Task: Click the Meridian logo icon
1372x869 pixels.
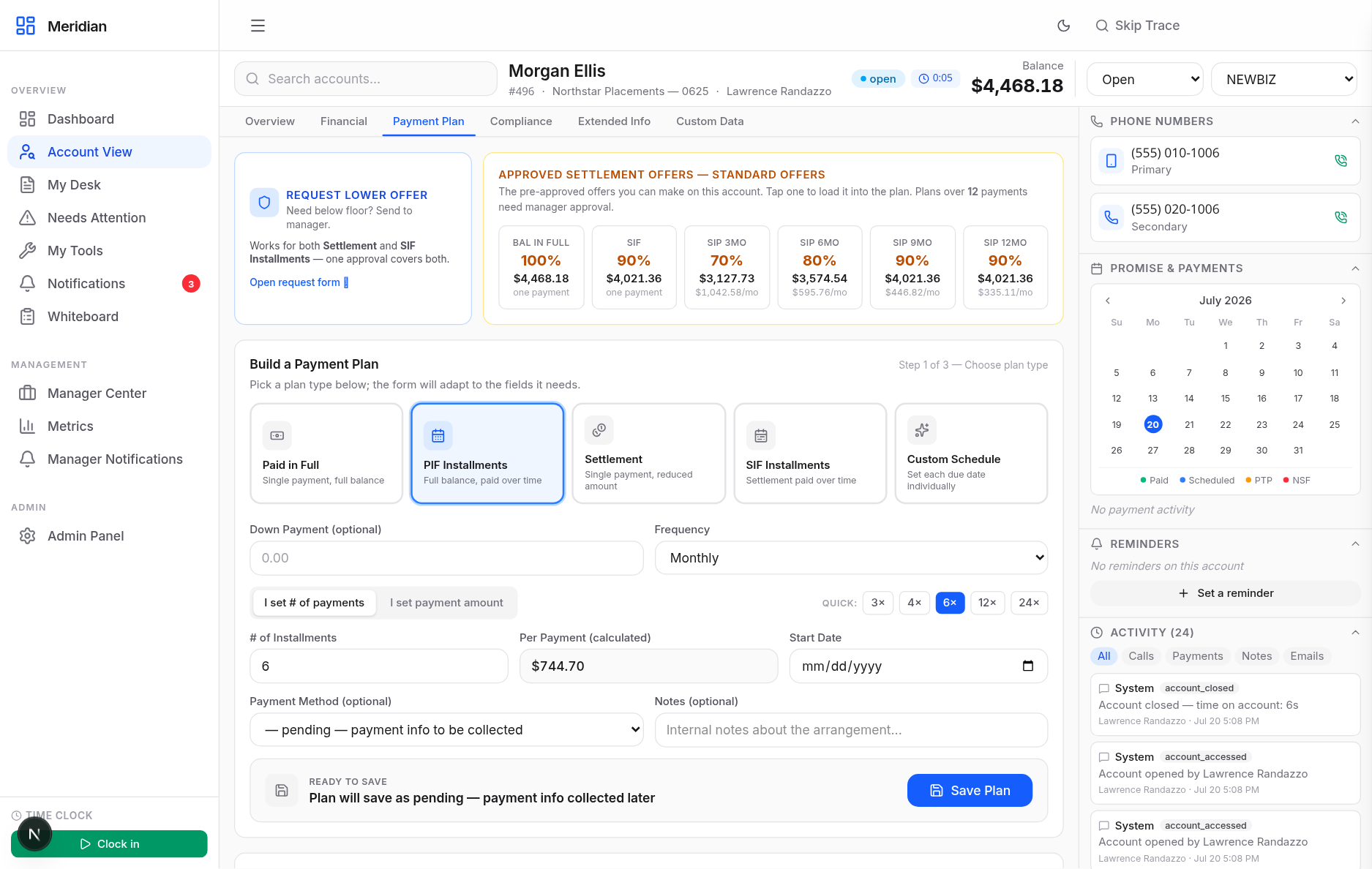Action: pos(26,26)
